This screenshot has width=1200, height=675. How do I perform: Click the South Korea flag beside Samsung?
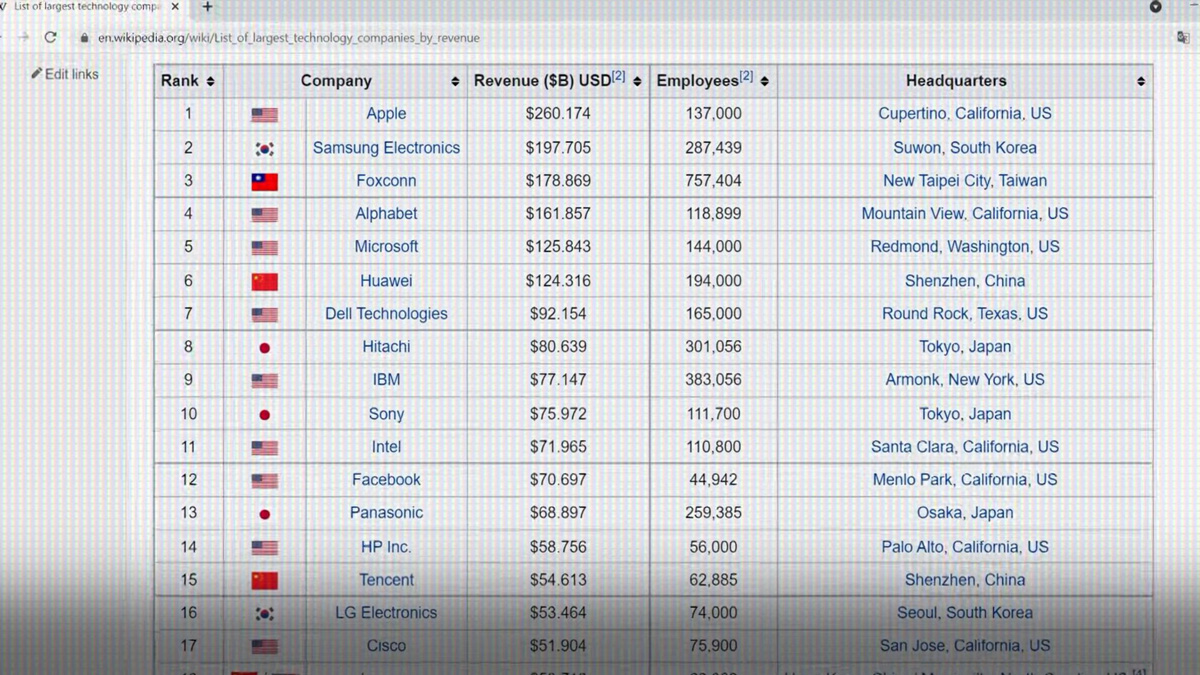point(264,149)
